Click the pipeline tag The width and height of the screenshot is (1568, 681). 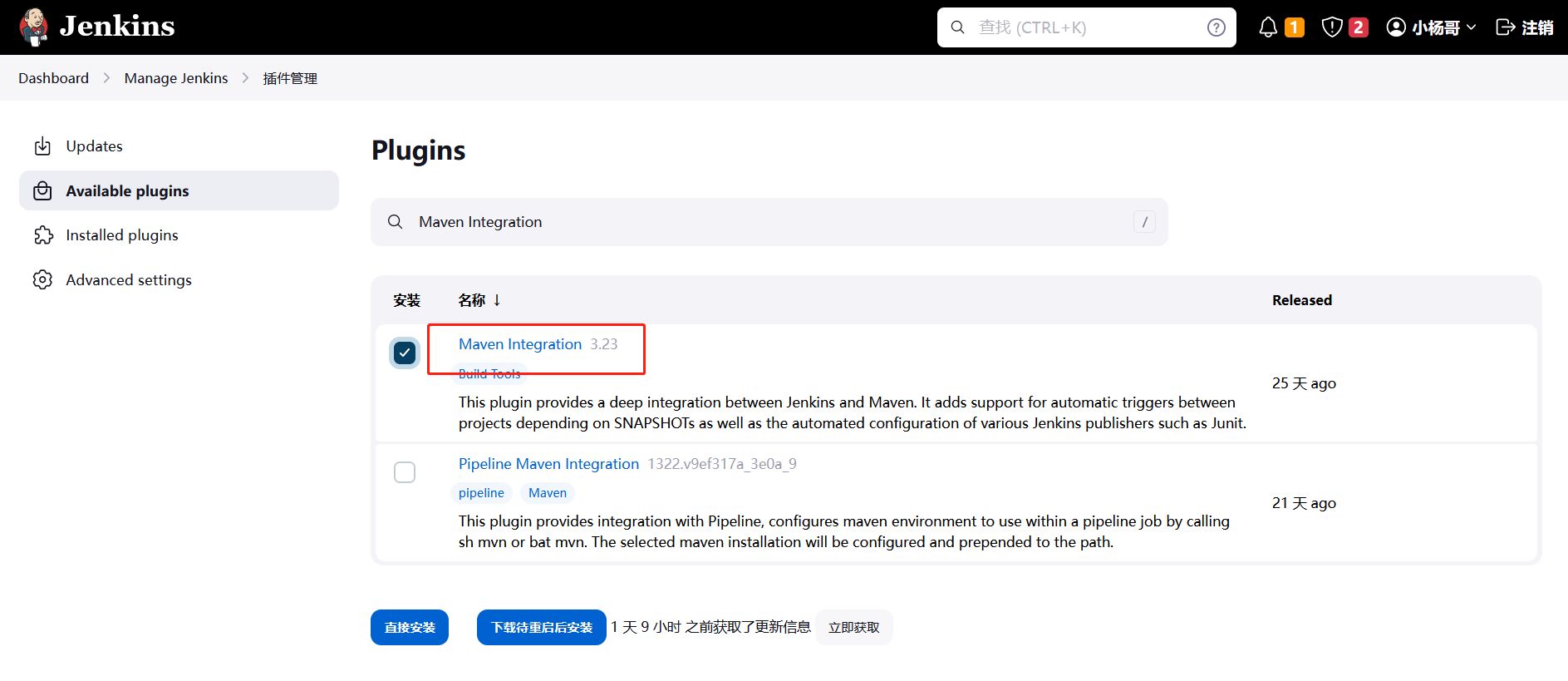pos(481,493)
